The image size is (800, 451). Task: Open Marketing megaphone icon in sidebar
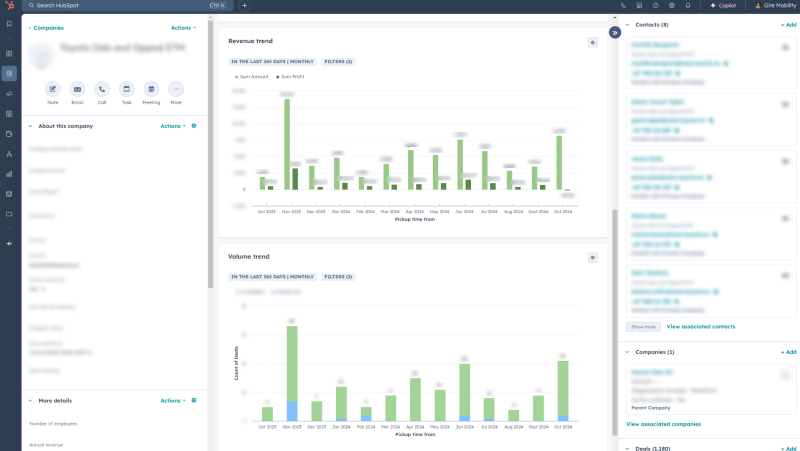pos(9,94)
